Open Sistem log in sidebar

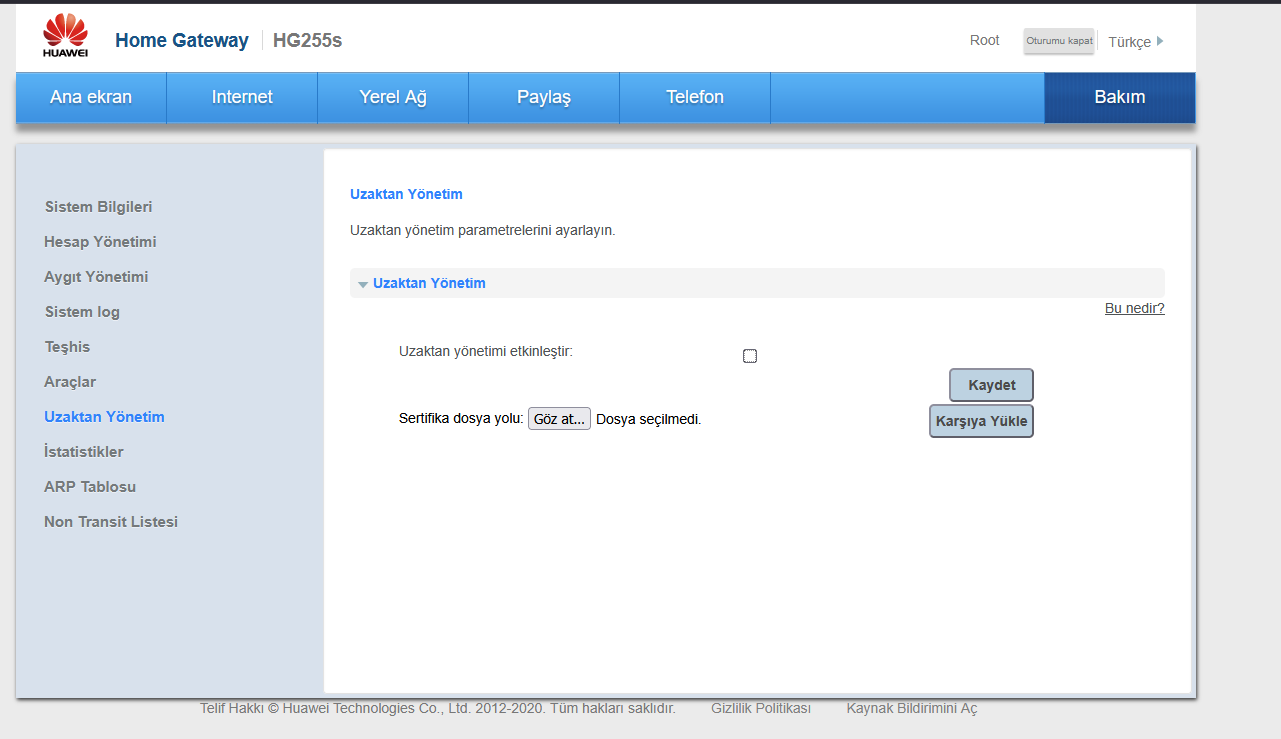click(x=82, y=312)
